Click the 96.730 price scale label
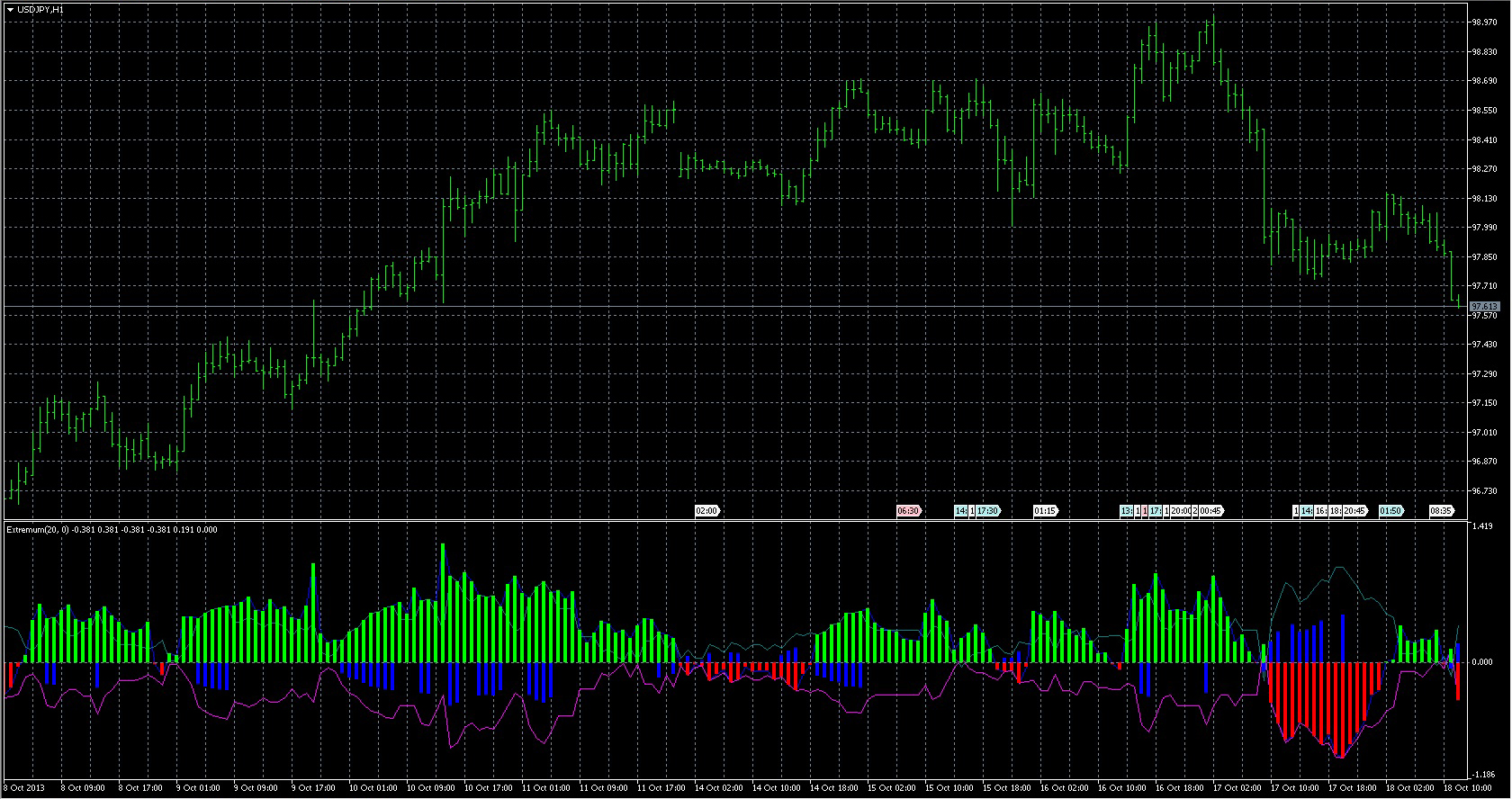Screen dimensions: 1512x799 [1485, 491]
